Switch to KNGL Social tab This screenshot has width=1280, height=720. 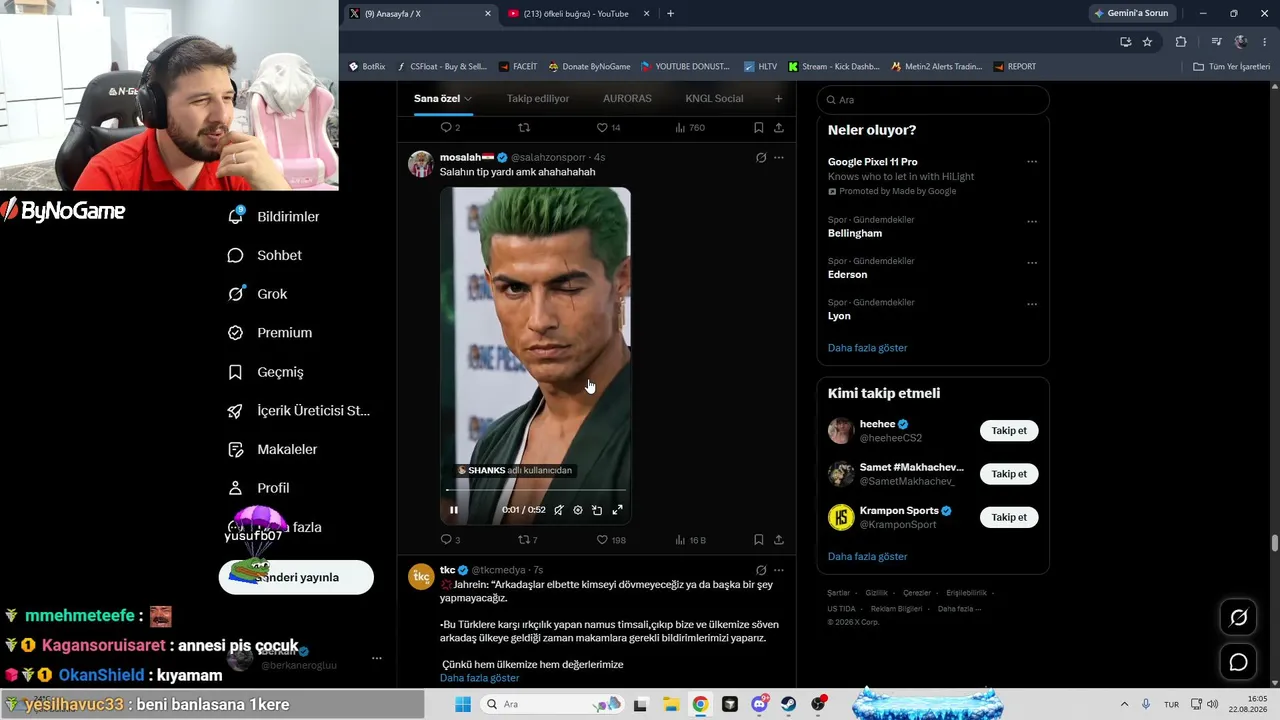coord(714,99)
